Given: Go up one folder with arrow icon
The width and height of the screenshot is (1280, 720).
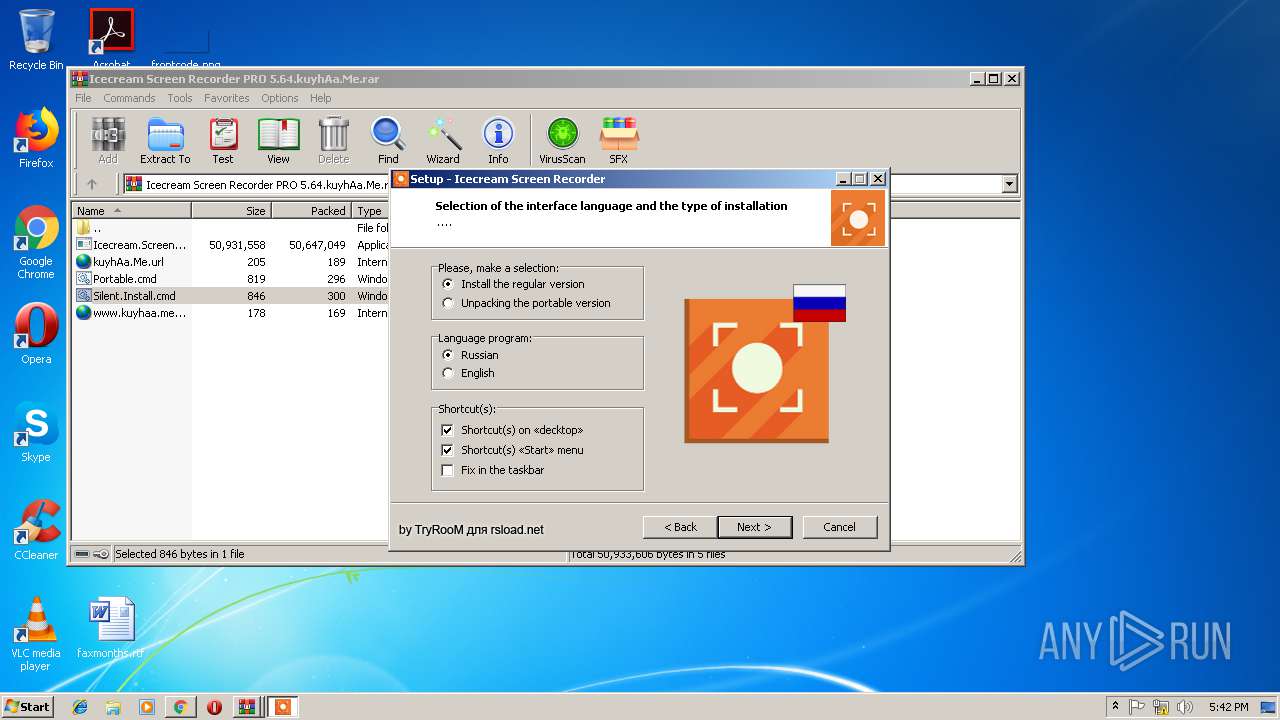Looking at the screenshot, I should (92, 184).
